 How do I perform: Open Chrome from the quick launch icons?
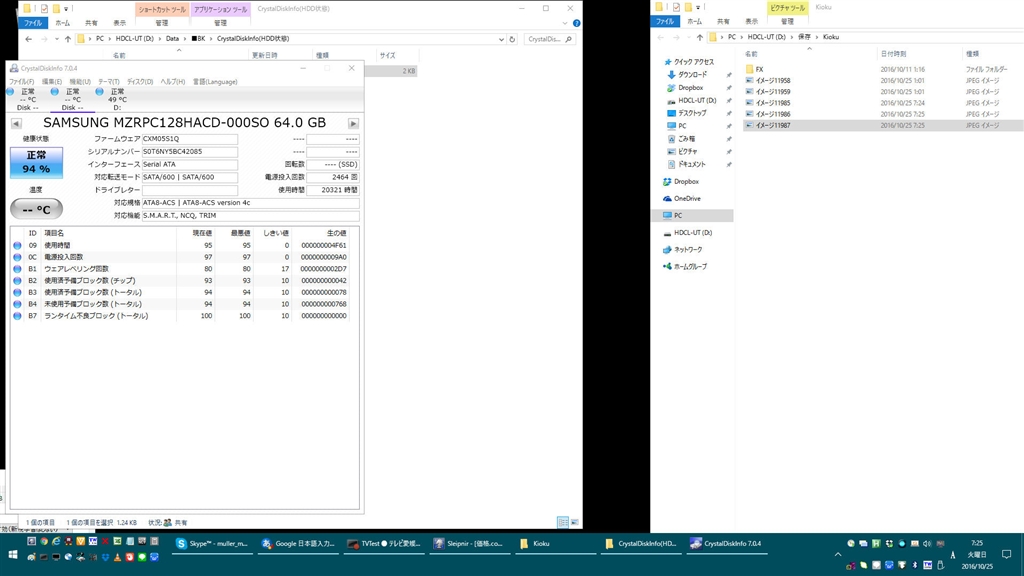point(44,541)
